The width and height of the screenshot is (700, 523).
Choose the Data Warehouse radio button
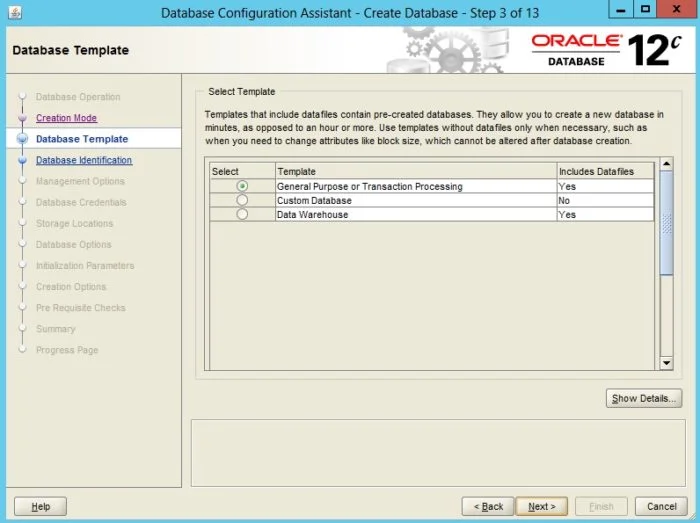[242, 214]
